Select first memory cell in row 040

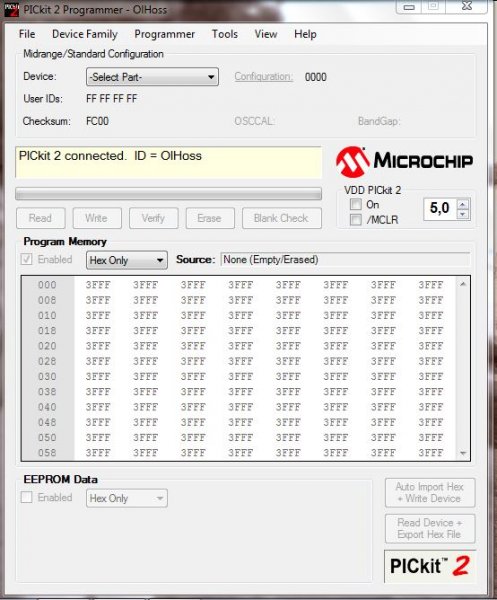(98, 408)
